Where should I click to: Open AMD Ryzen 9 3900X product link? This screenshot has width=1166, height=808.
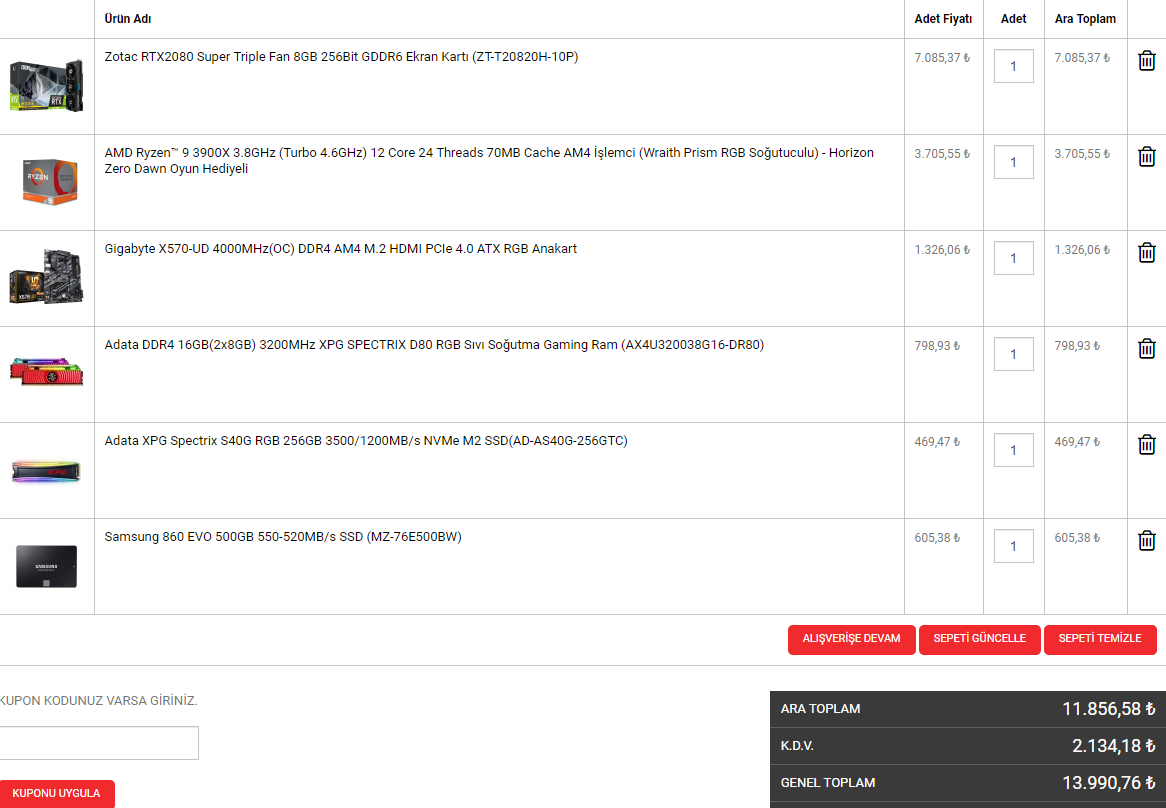click(x=489, y=161)
